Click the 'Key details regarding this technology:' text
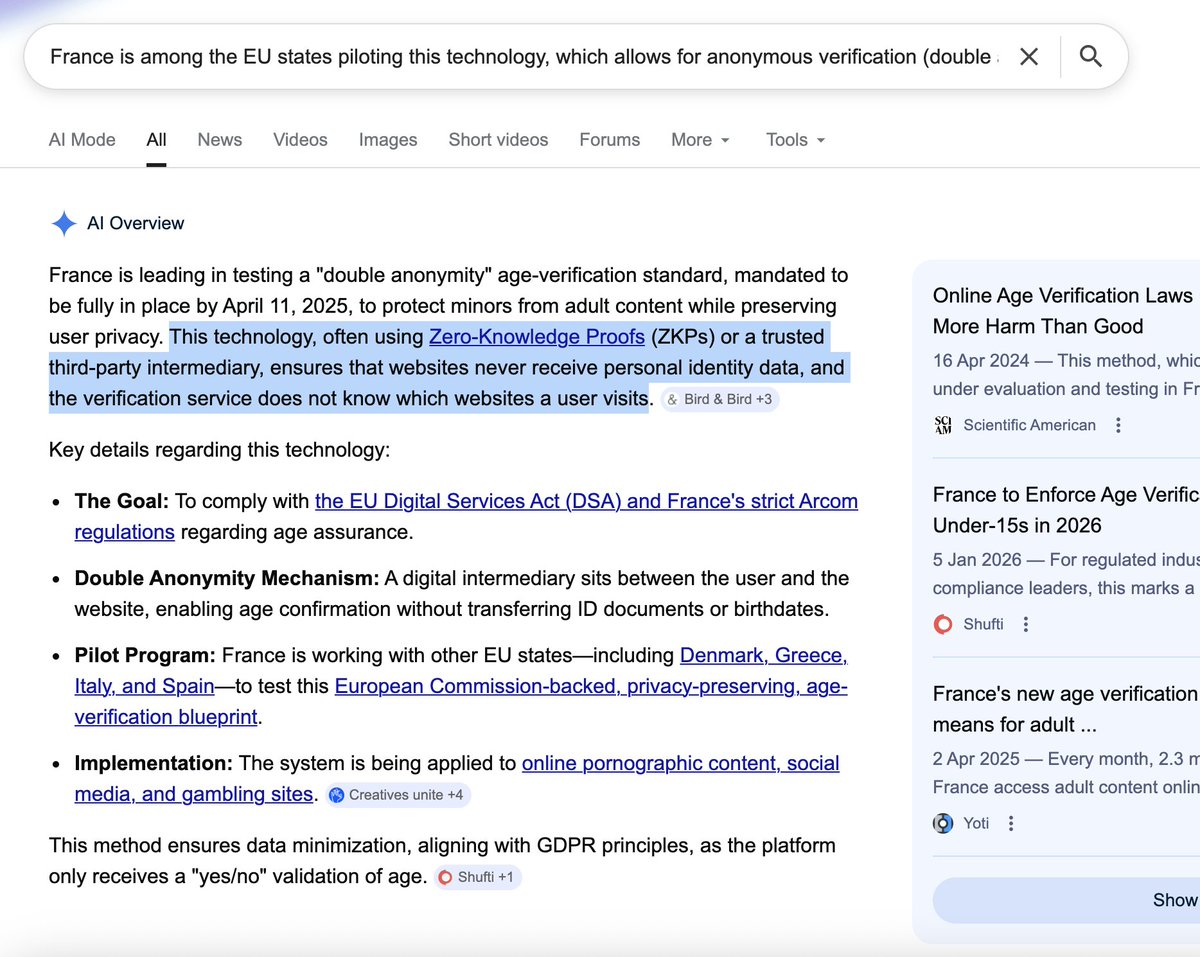 (219, 450)
